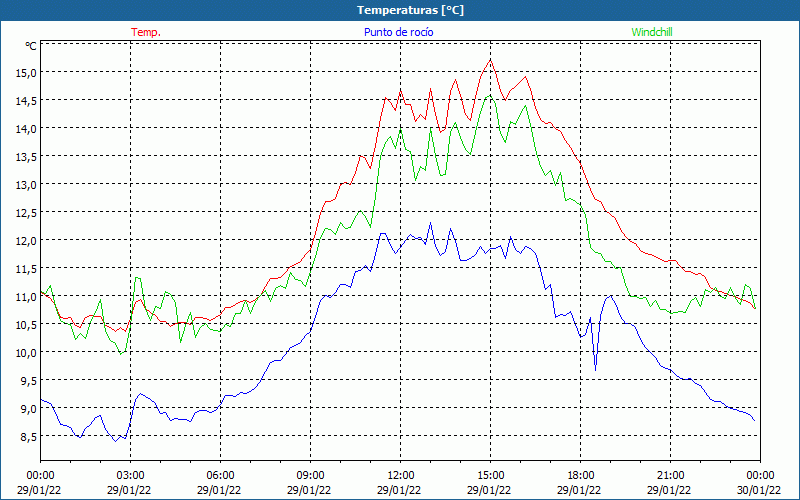Screen dimensions: 800x500
Task: Click the '°C' unit label on axis
Action: pyautogui.click(x=31, y=46)
